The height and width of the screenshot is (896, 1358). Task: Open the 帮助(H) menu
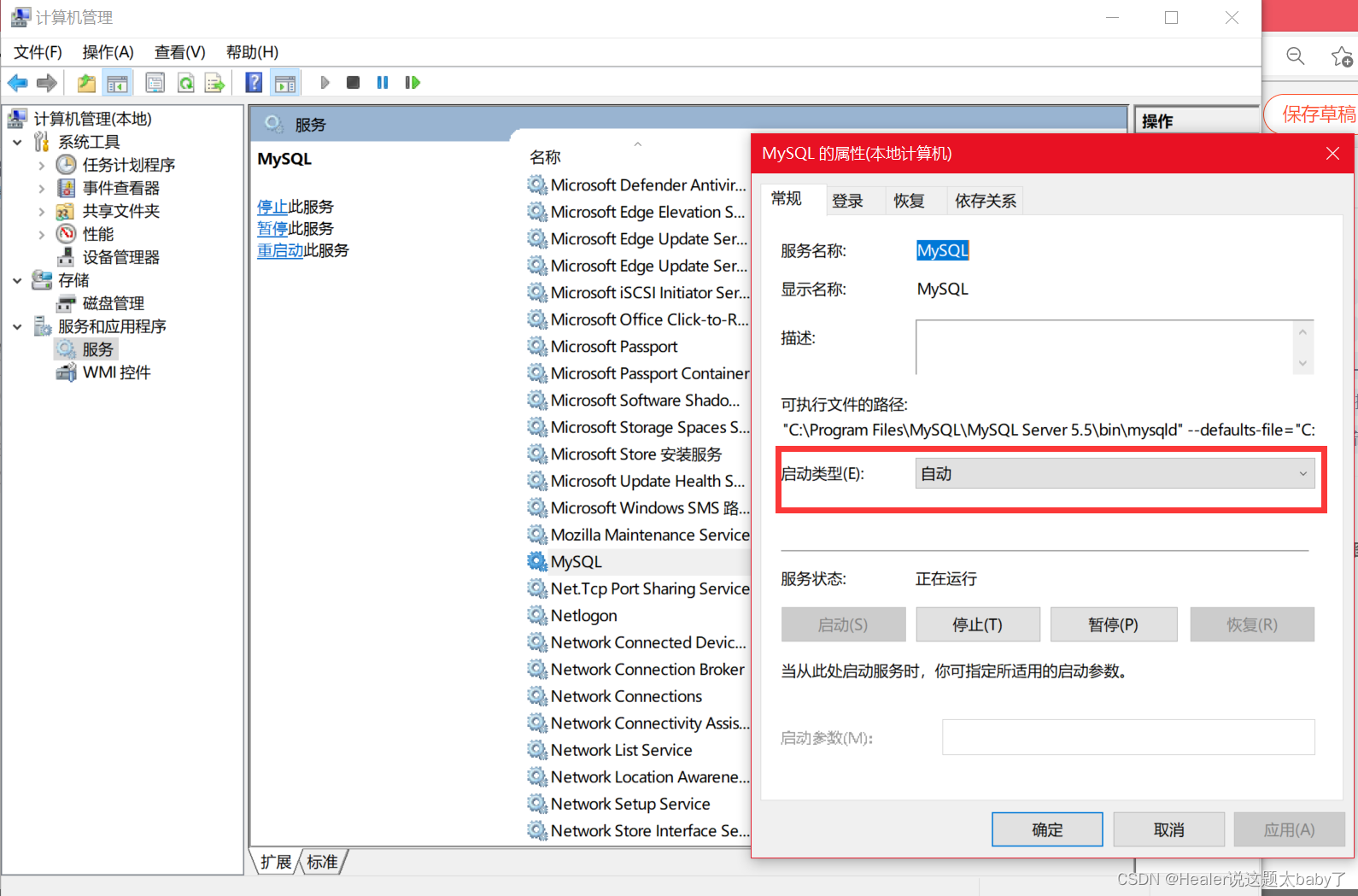coord(252,52)
